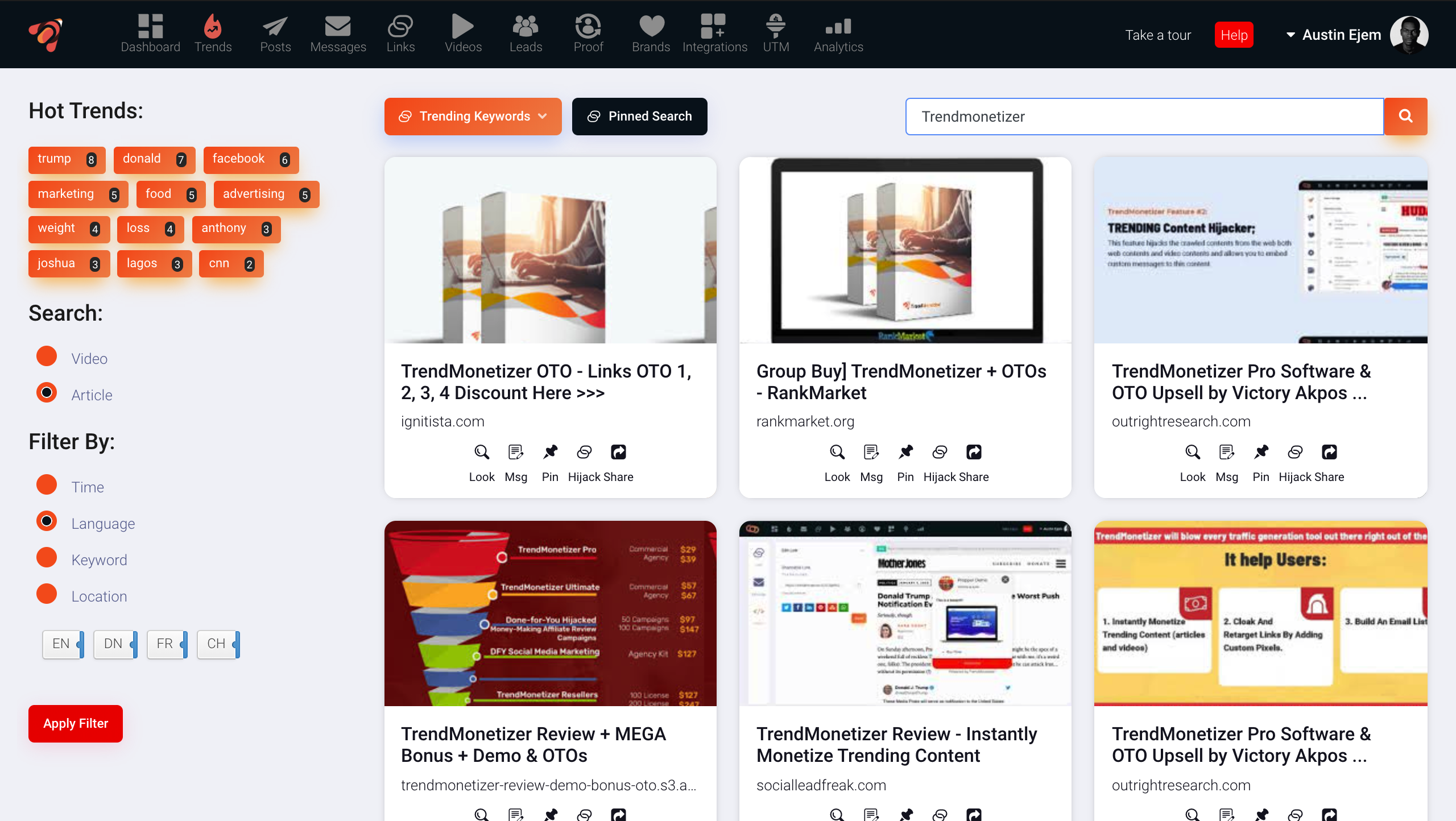Open the socialleadfreak.com article title
1456x821 pixels.
tap(897, 745)
